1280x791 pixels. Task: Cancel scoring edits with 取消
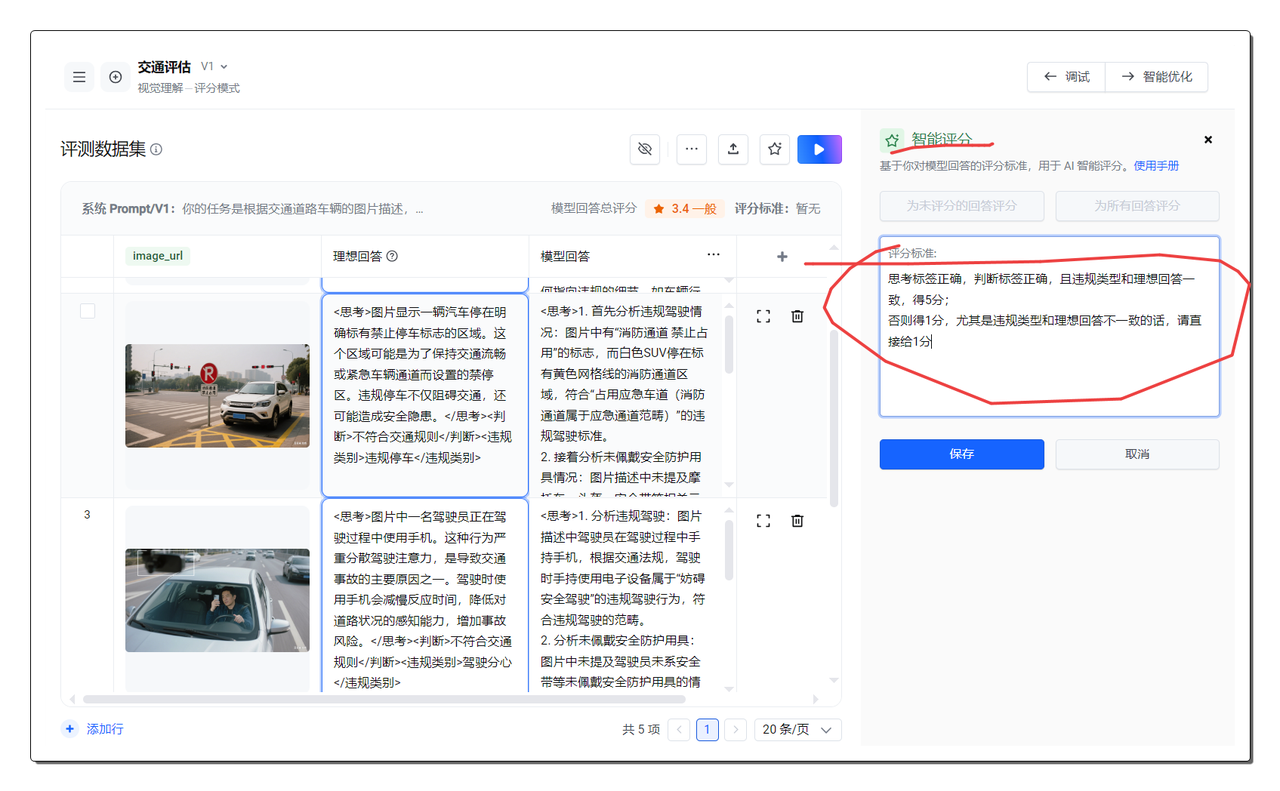coord(1138,454)
